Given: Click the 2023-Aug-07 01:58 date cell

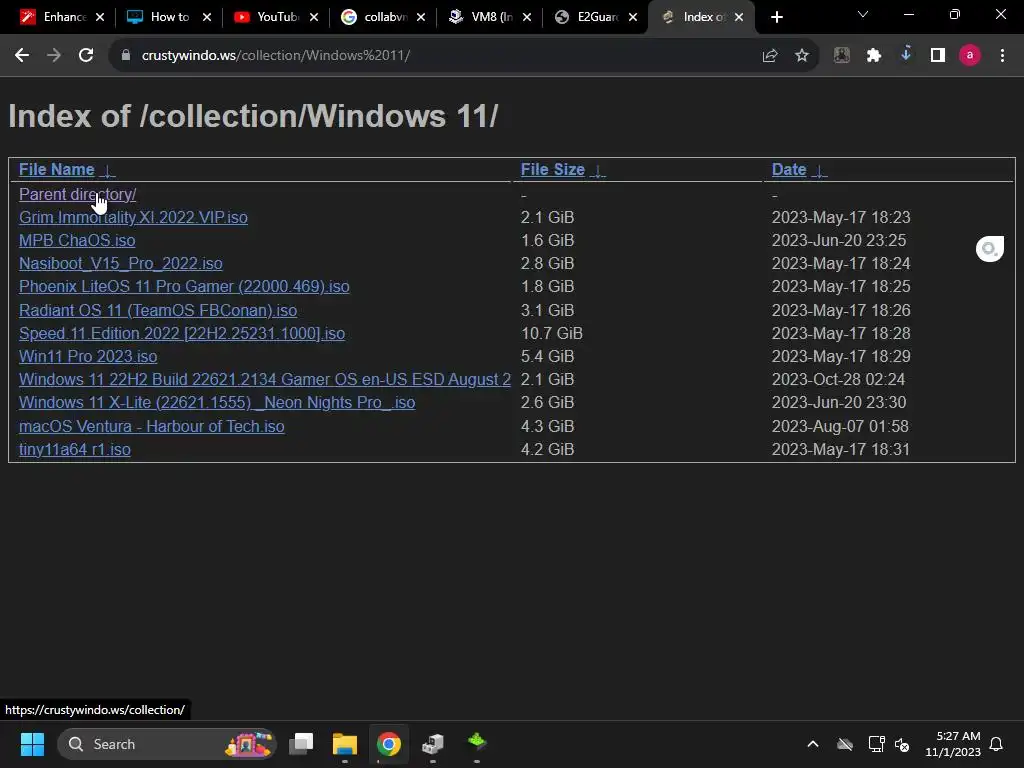Looking at the screenshot, I should tap(840, 426).
